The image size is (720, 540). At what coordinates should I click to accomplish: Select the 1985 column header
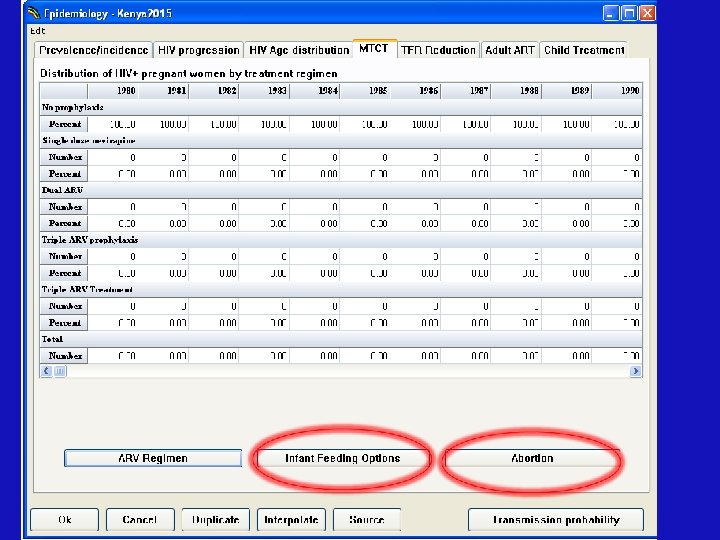pos(365,91)
